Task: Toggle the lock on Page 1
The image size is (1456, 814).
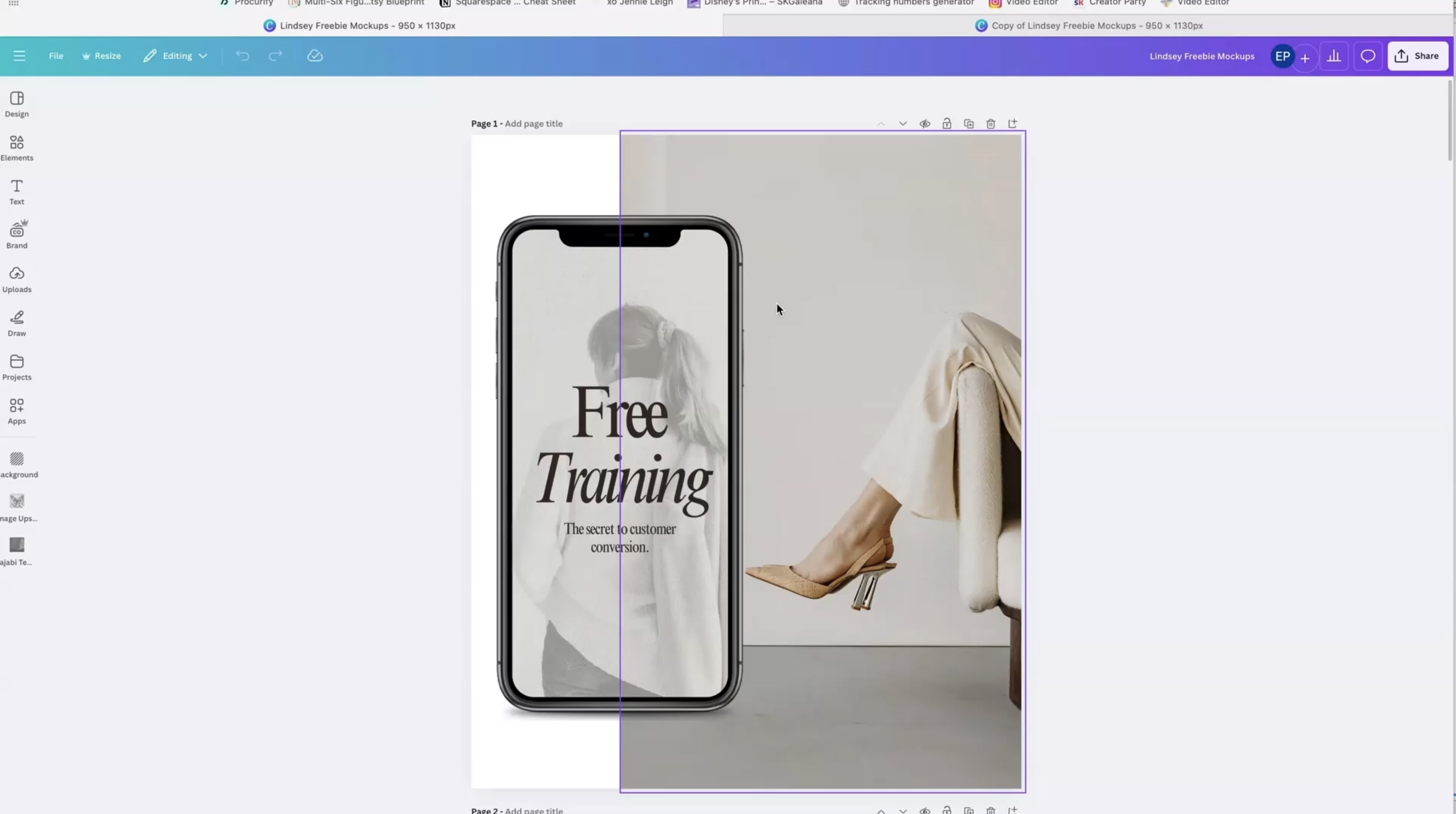Action: point(947,124)
